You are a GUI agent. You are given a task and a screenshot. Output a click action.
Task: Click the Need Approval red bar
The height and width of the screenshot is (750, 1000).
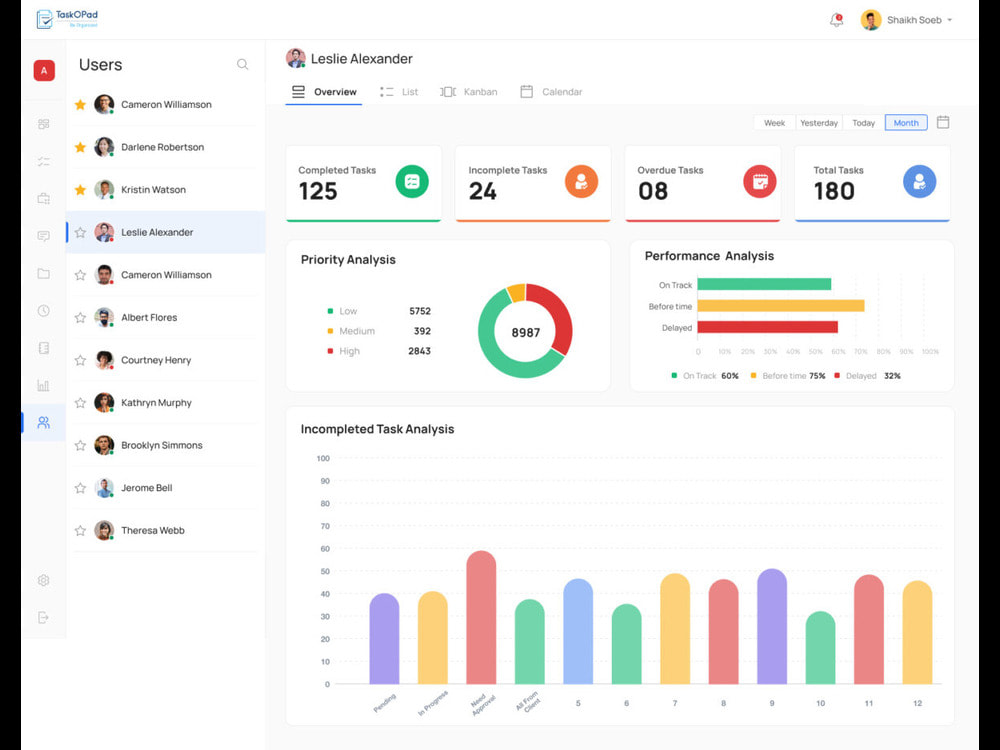[482, 617]
